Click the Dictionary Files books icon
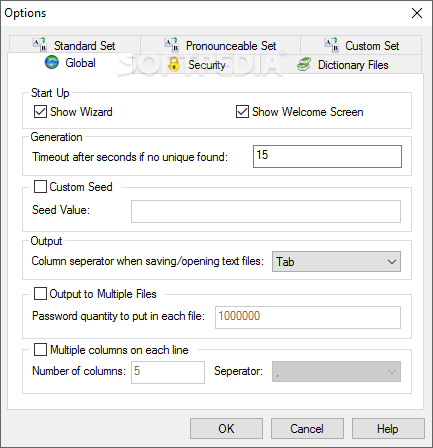This screenshot has width=433, height=448. point(304,64)
